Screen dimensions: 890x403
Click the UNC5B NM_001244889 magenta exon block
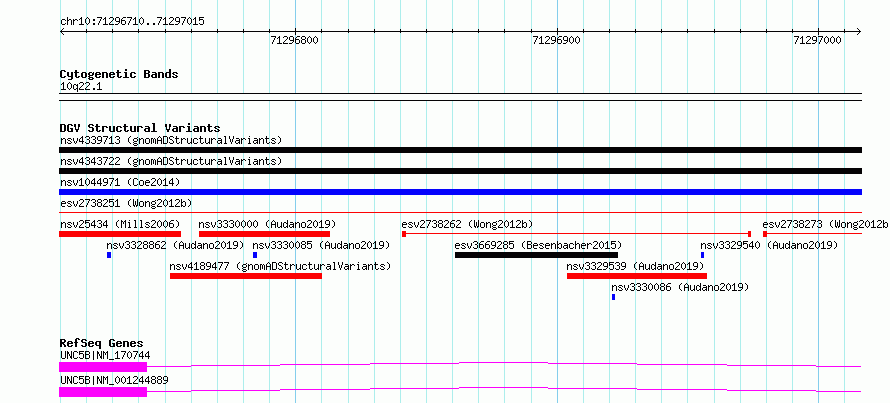(x=103, y=392)
